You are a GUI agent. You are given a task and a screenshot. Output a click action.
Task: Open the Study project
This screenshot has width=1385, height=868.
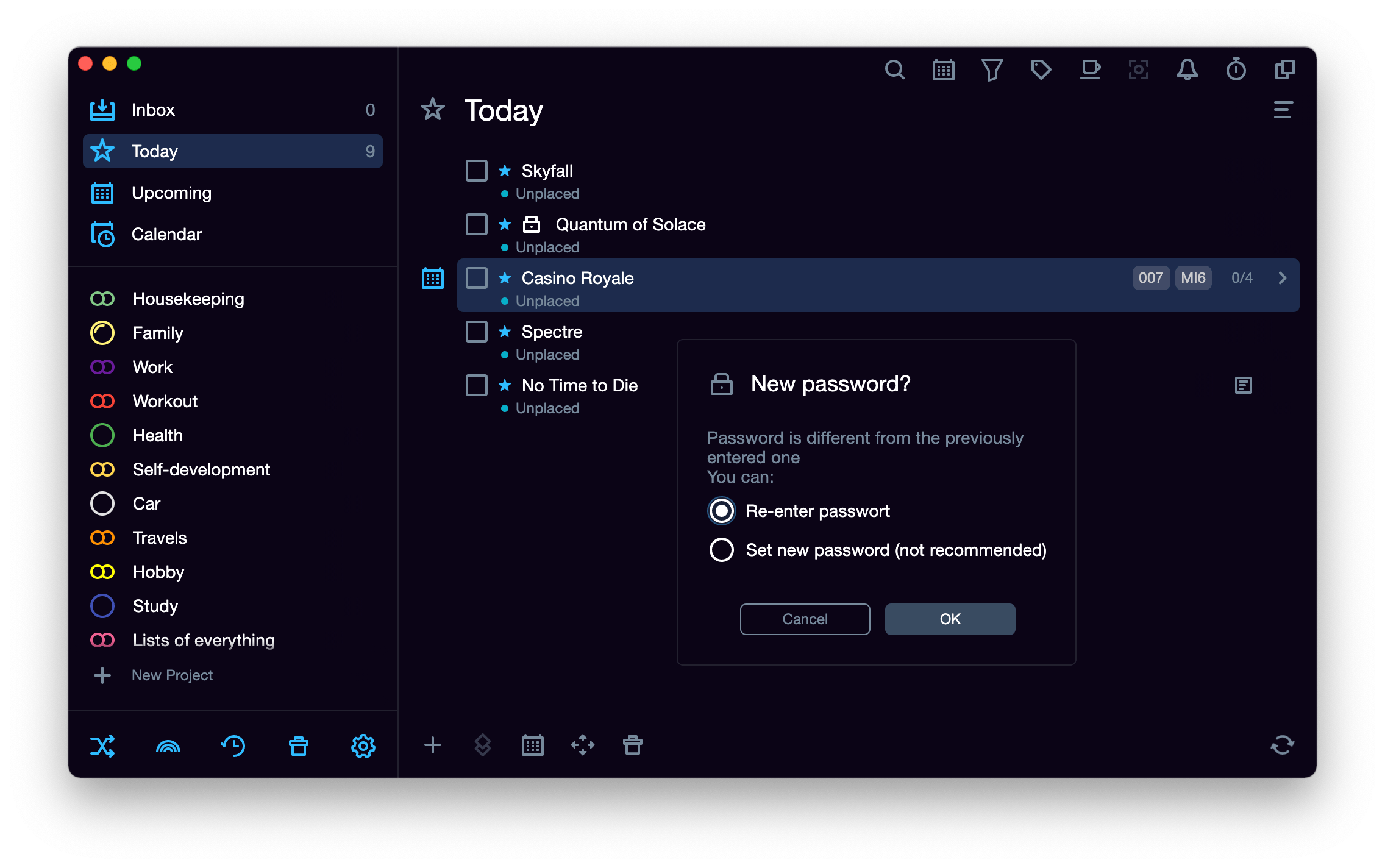pyautogui.click(x=233, y=606)
